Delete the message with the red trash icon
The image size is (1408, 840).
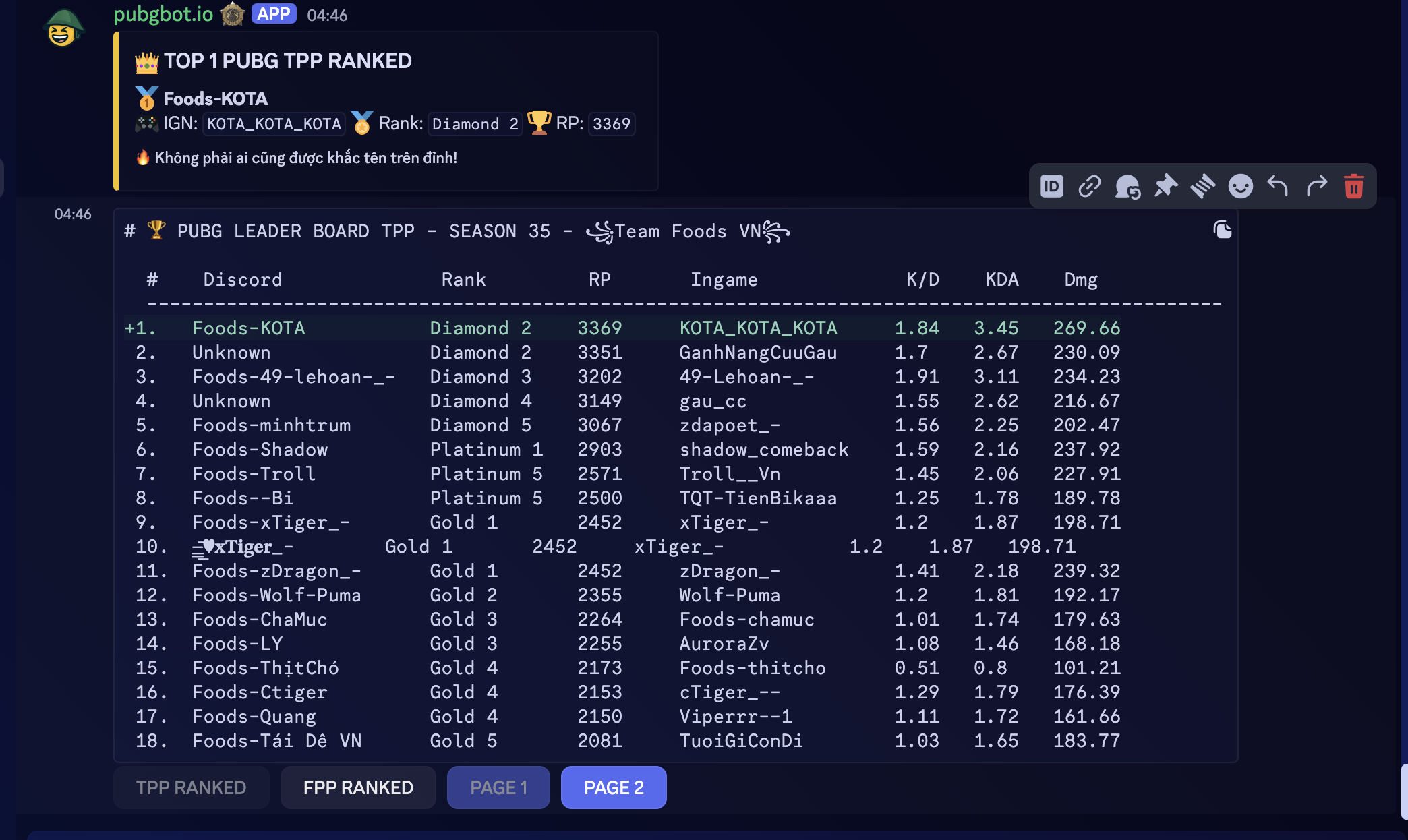1353,186
